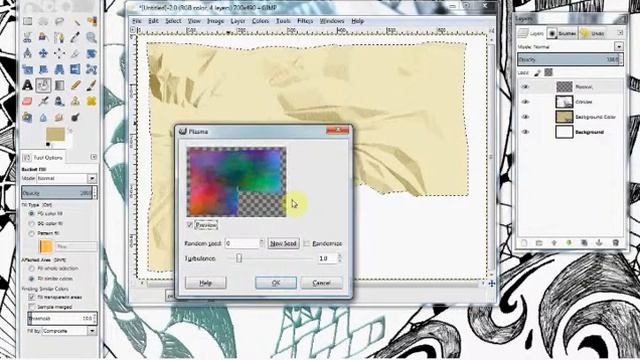
Task: Click OK in Plasma dialog
Action: click(276, 283)
